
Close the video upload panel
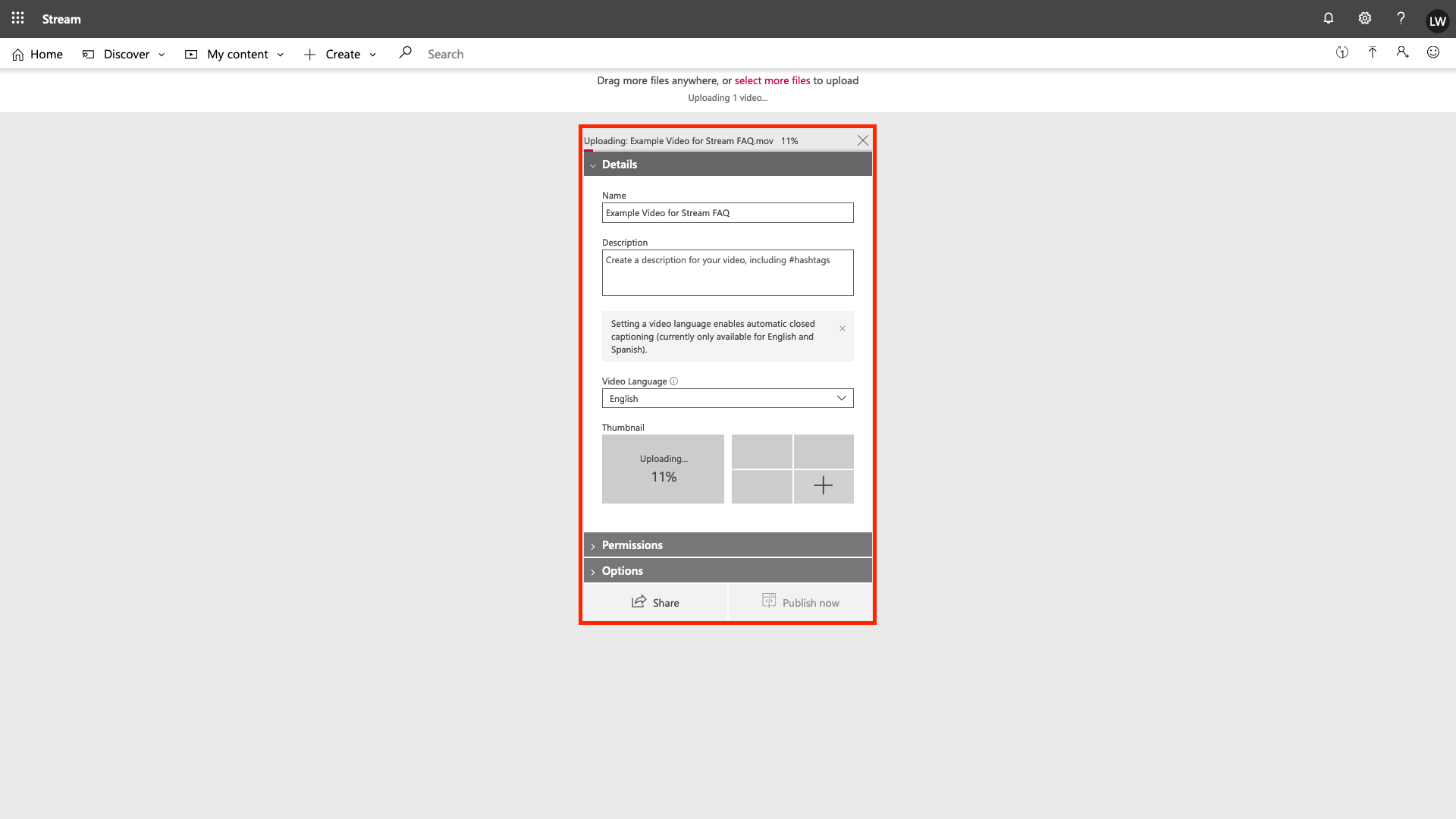pos(863,140)
